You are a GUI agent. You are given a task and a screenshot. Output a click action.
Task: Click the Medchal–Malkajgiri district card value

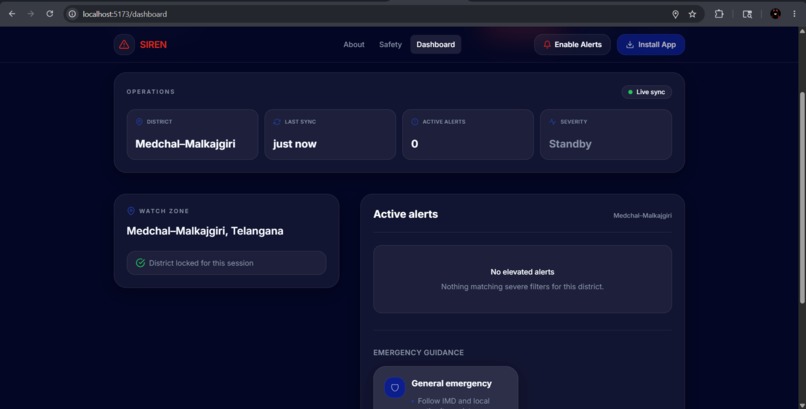(185, 144)
